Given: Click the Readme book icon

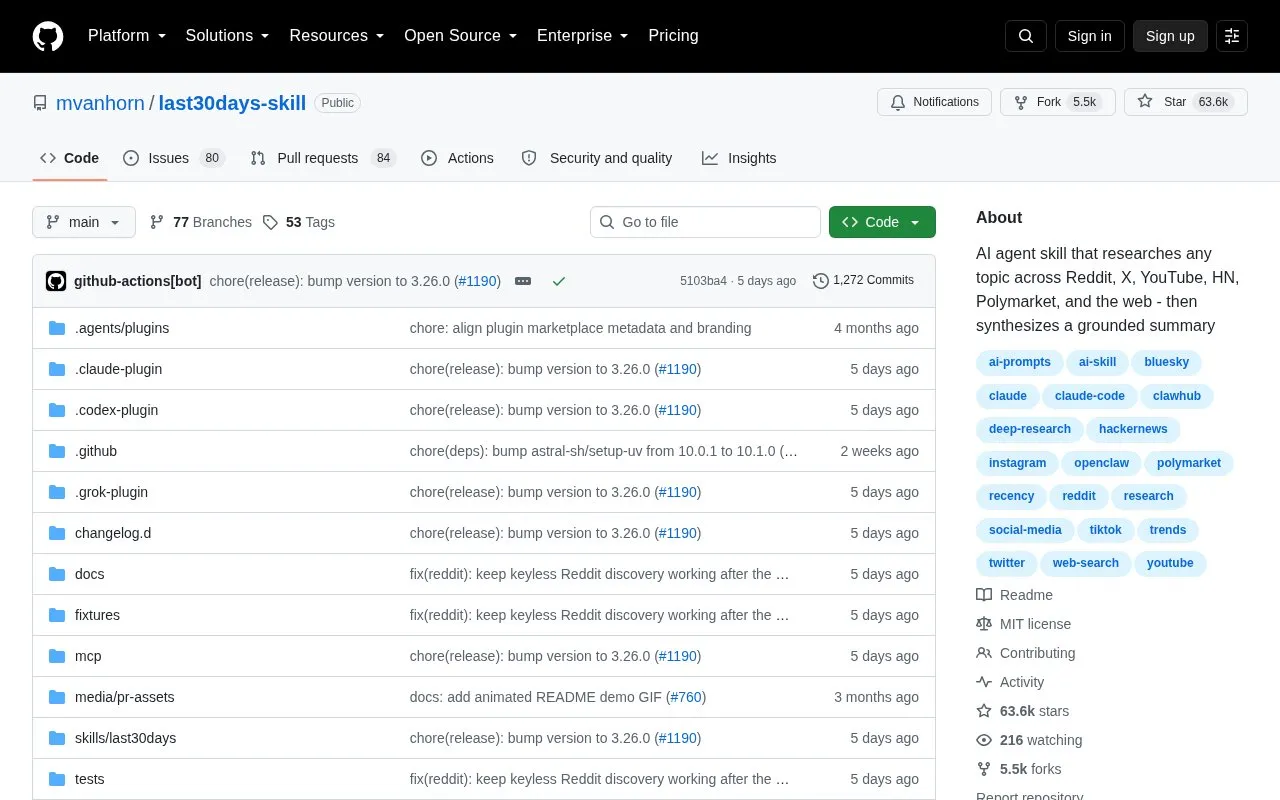Looking at the screenshot, I should pyautogui.click(x=984, y=595).
